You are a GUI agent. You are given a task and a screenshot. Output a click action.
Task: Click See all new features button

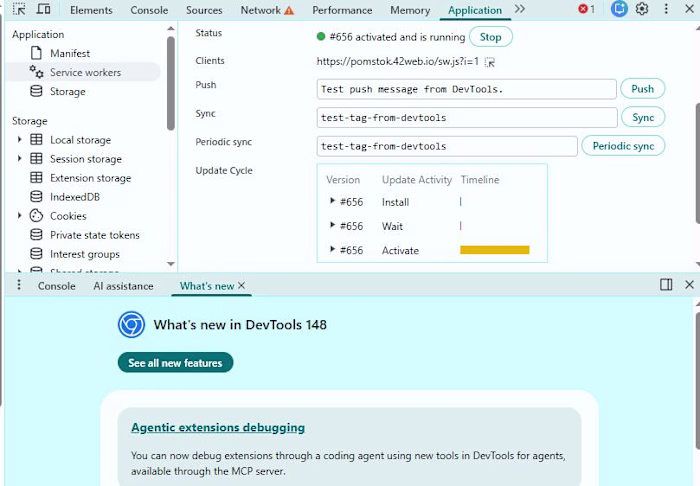click(x=175, y=362)
